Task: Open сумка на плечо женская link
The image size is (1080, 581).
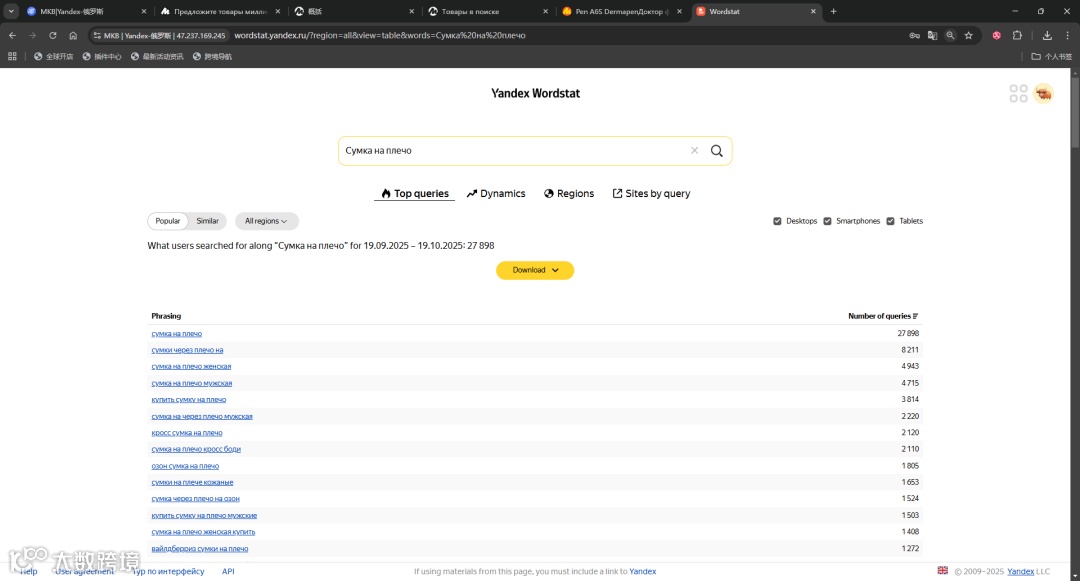Action: pos(191,366)
